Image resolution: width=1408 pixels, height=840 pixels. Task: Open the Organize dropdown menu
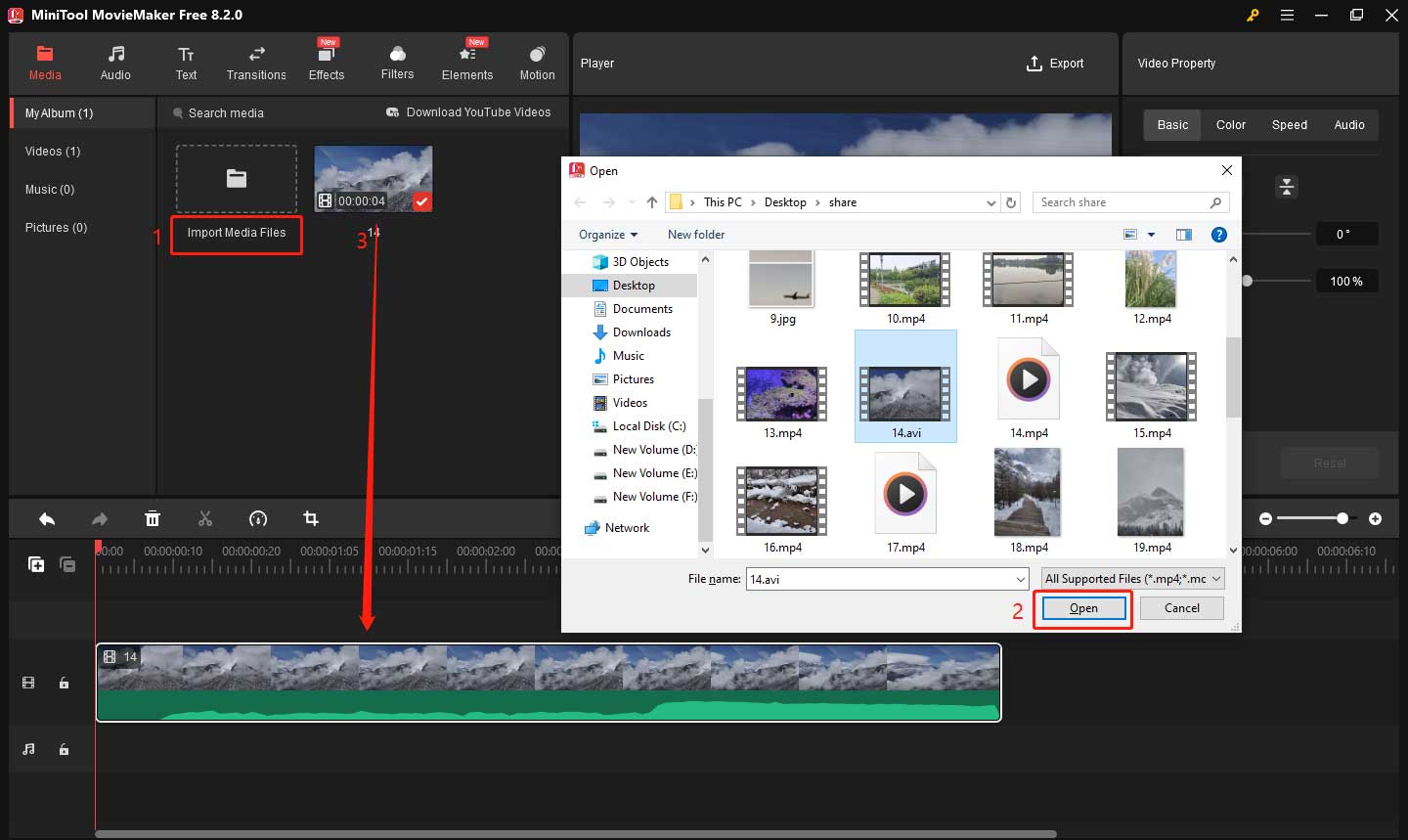coord(607,235)
